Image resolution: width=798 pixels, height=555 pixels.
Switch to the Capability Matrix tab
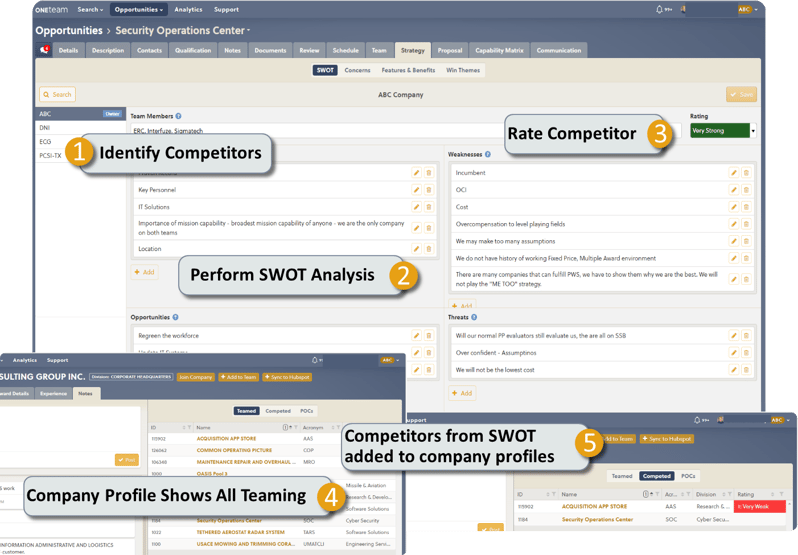[x=499, y=50]
